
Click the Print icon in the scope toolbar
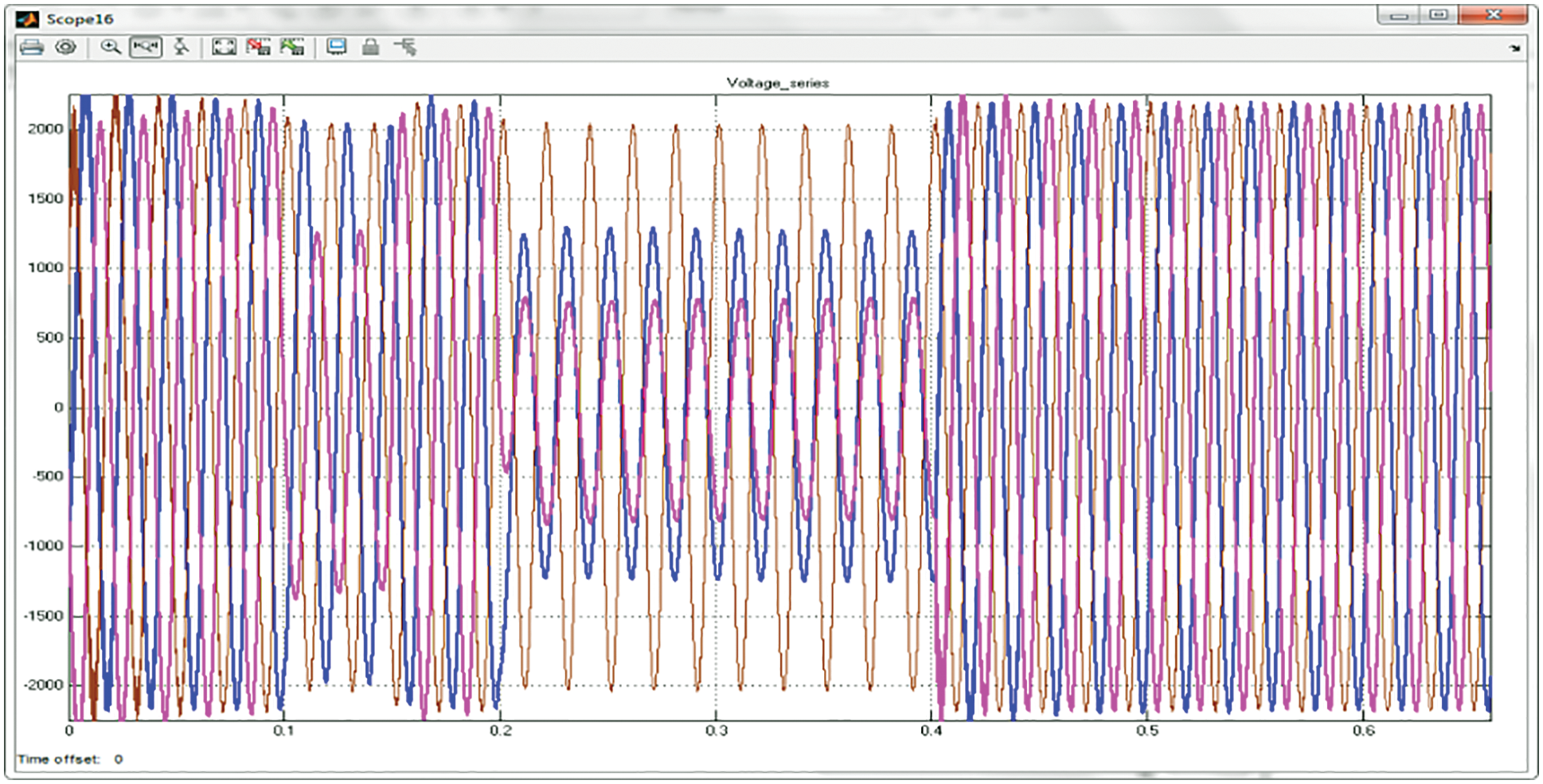coord(32,48)
